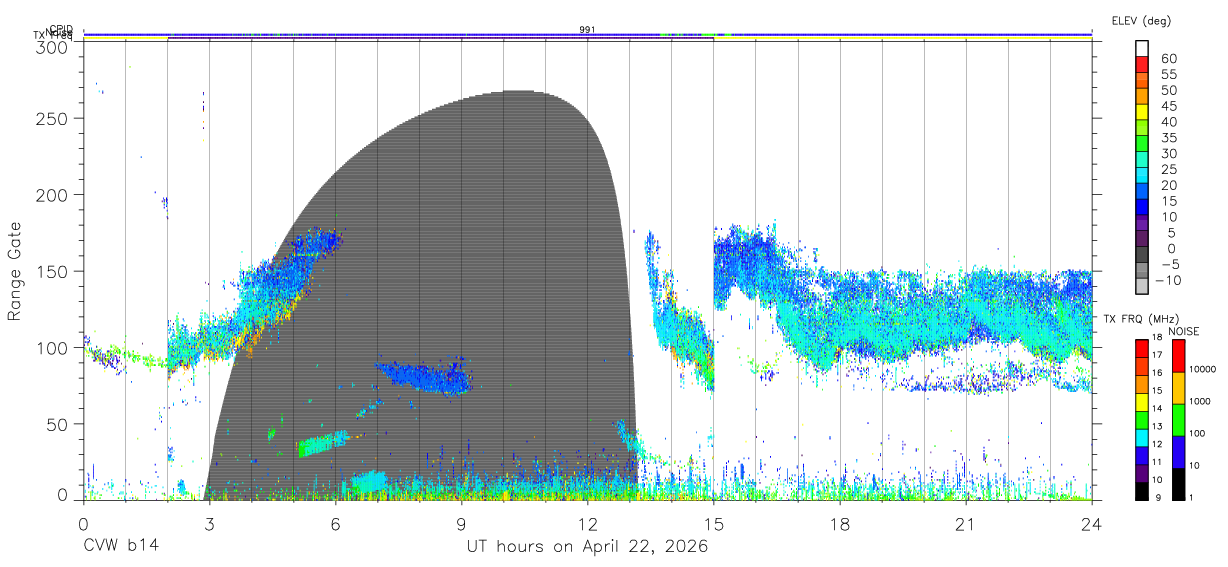1228x567 pixels.
Task: Click the '991' CPID value above the plot
Action: 587,30
